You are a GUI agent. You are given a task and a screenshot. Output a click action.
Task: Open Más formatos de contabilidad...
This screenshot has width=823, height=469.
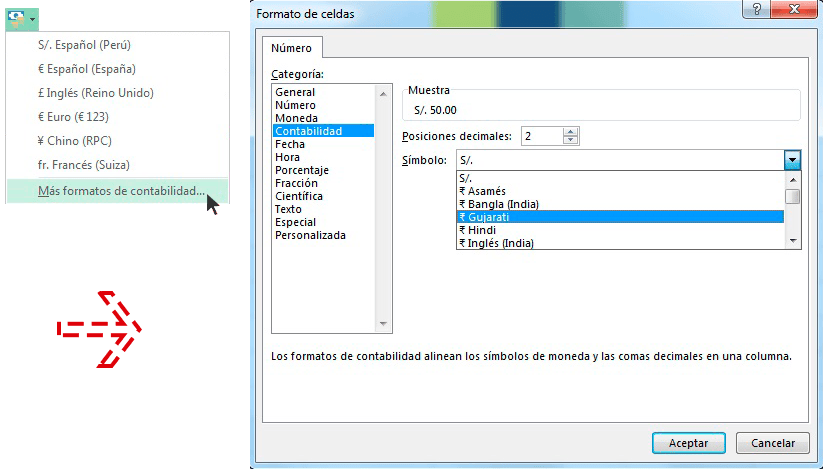pyautogui.click(x=118, y=191)
